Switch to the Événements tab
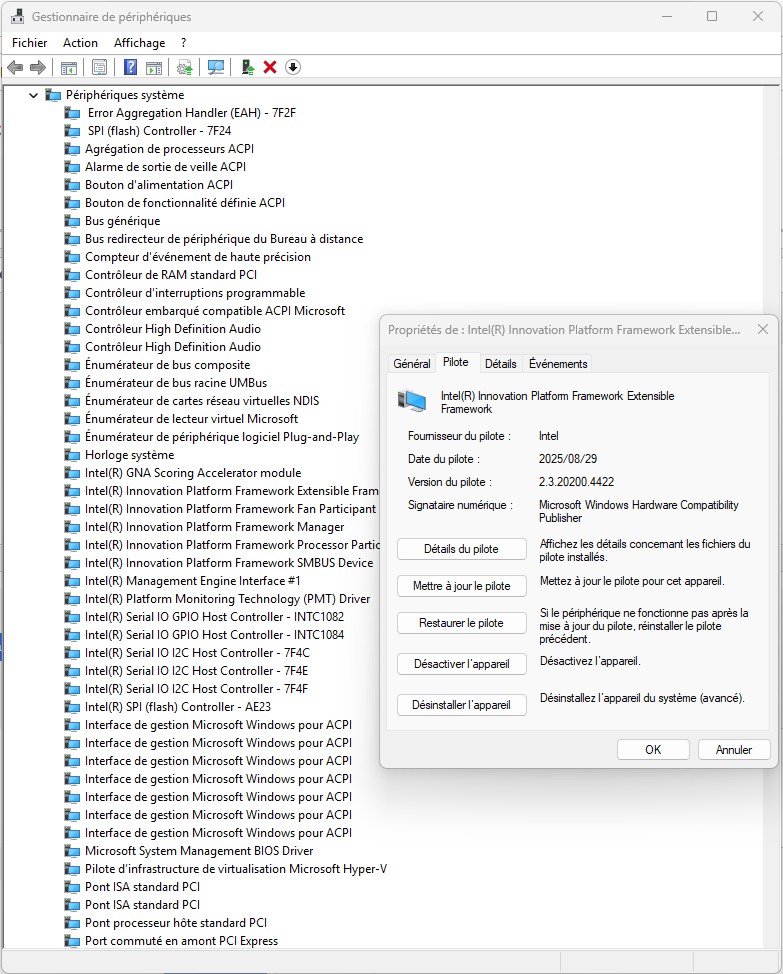The height and width of the screenshot is (974, 783). [558, 364]
